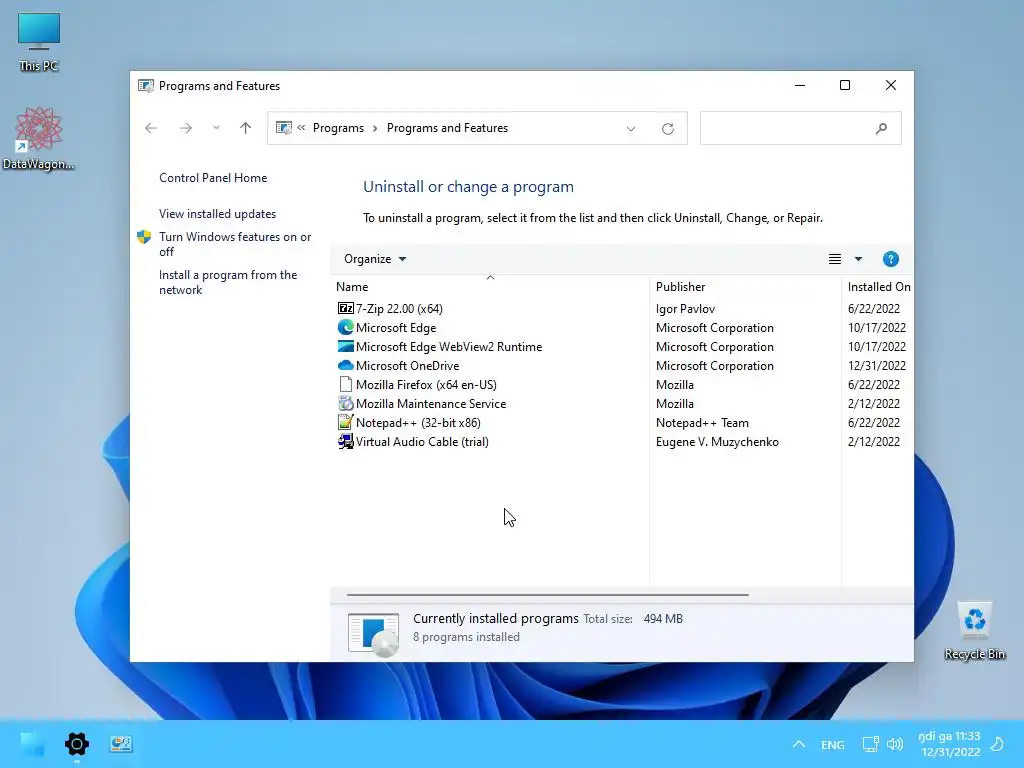Open the Start menu on taskbar
Screen dimensions: 1024x768
point(31,744)
